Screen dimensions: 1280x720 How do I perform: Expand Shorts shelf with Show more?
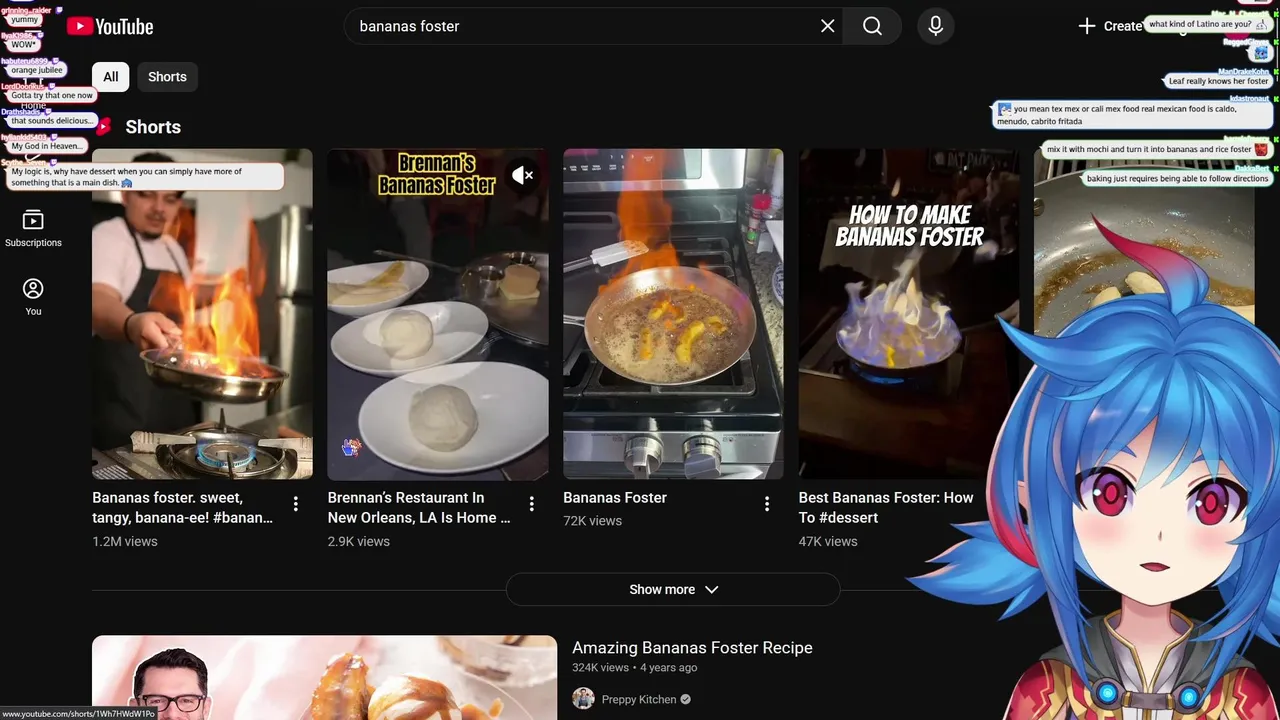pos(673,589)
